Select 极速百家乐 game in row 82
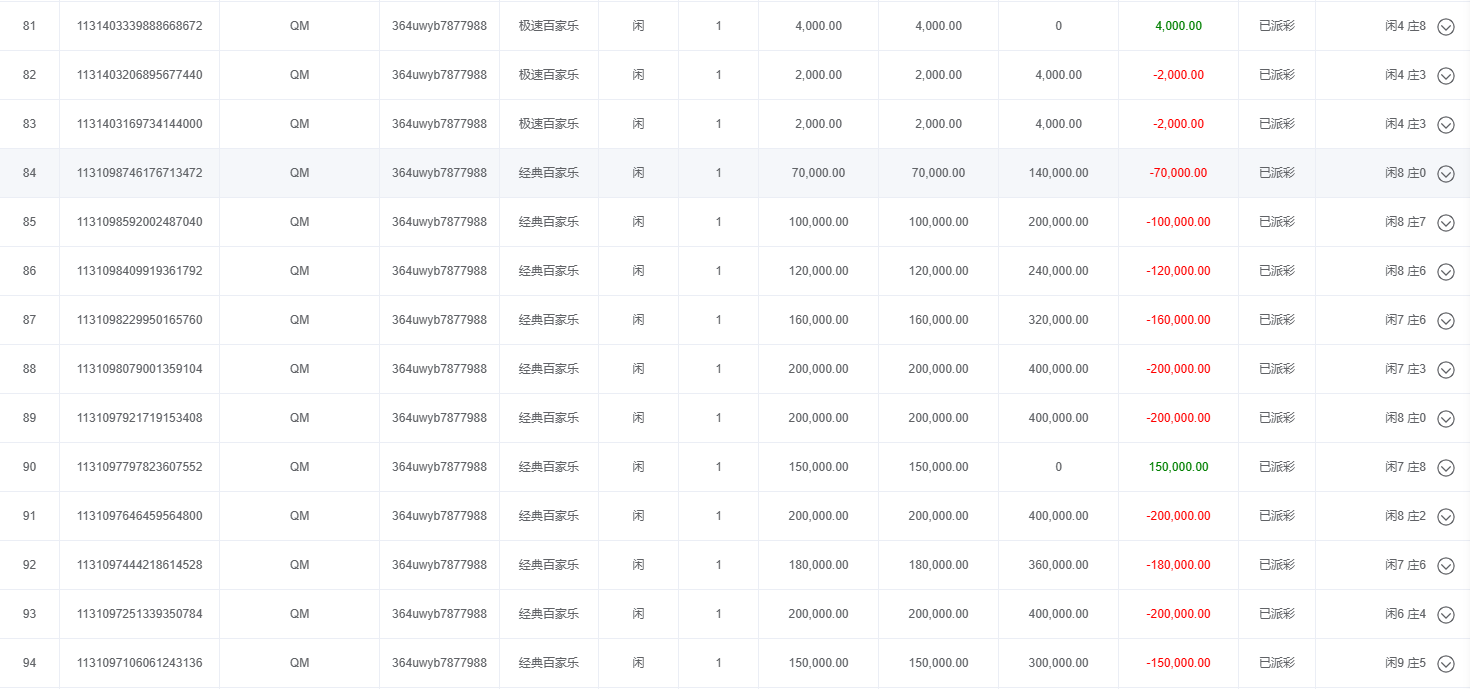This screenshot has height=689, width=1470. (x=548, y=75)
